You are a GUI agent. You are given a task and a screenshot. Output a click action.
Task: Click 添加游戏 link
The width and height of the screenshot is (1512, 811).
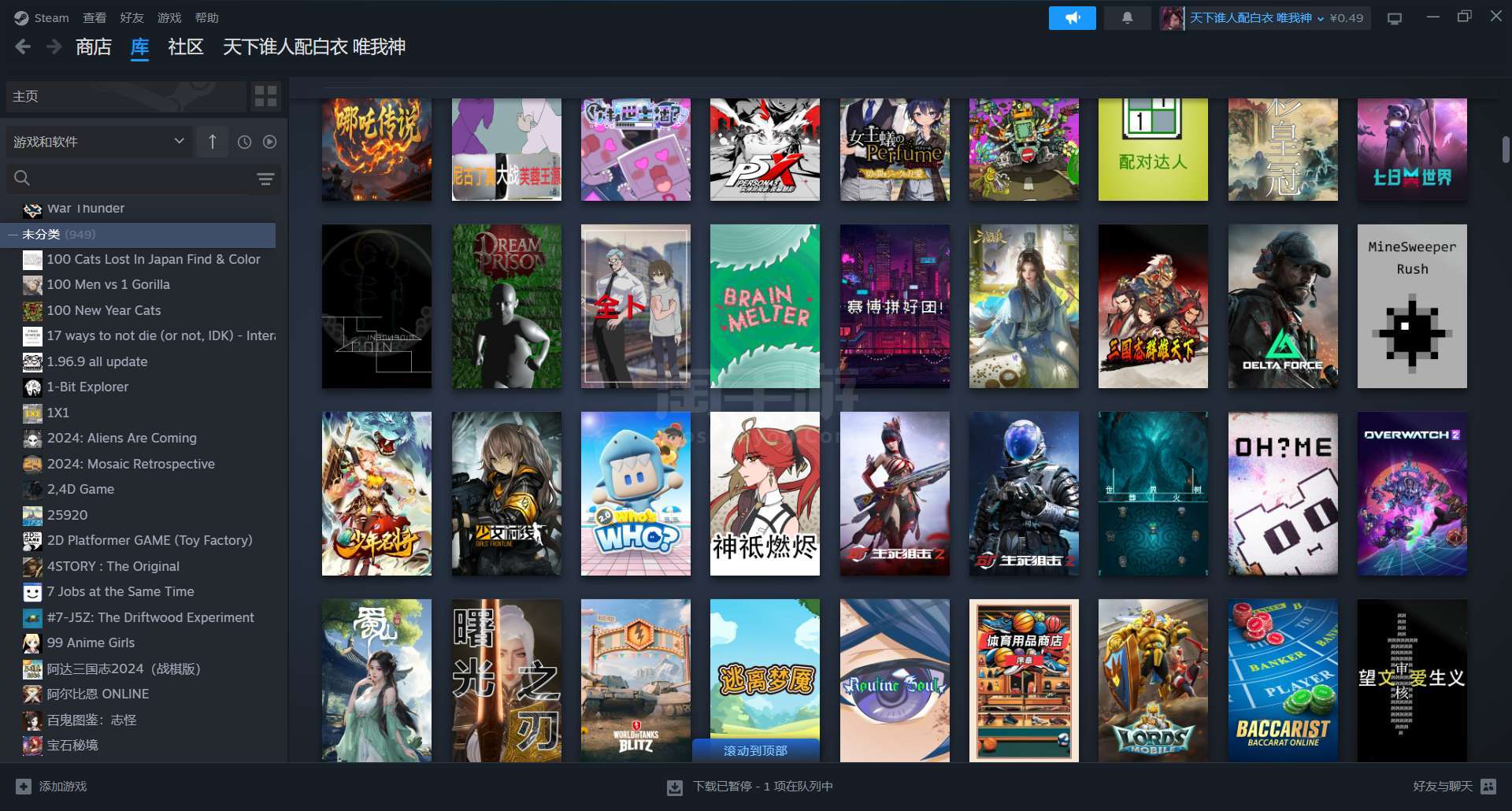(63, 786)
